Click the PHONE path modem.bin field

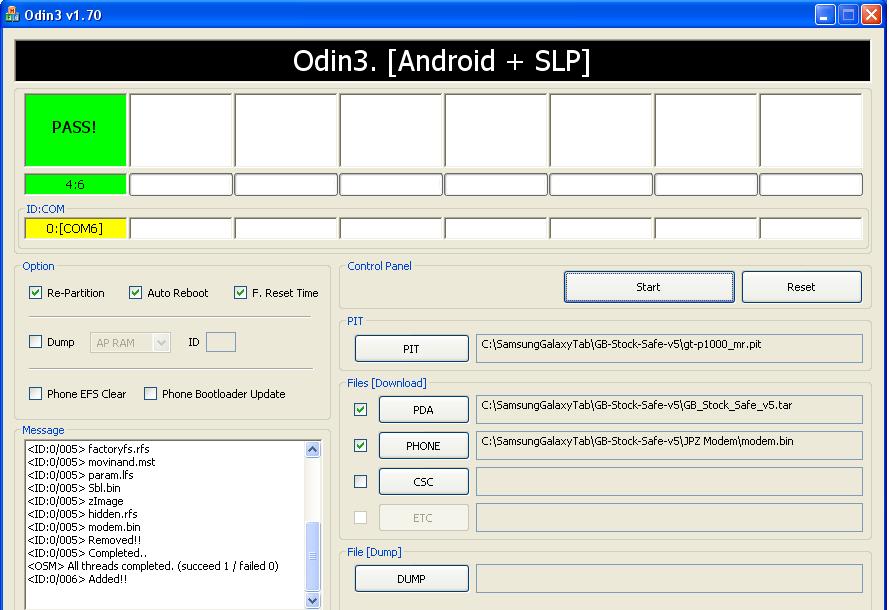[669, 446]
